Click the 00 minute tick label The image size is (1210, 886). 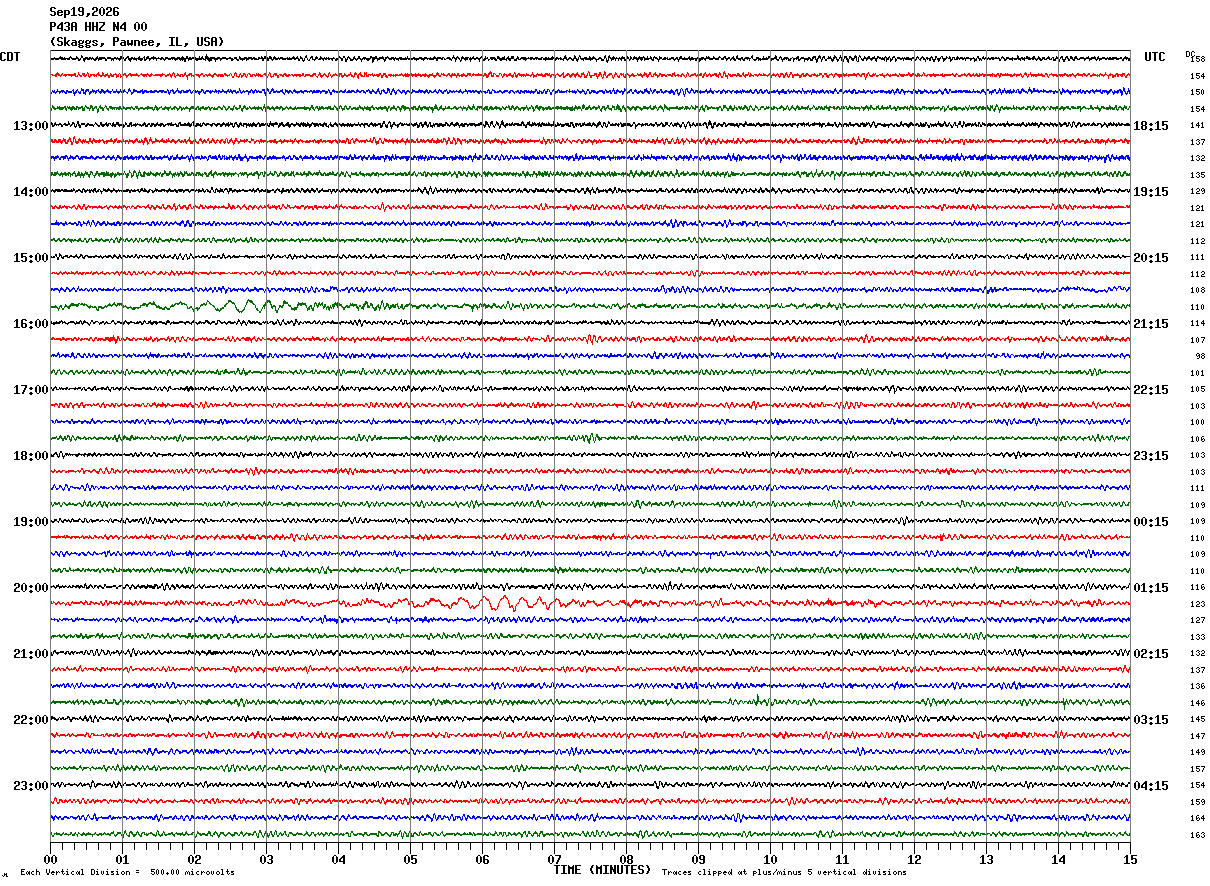[50, 860]
